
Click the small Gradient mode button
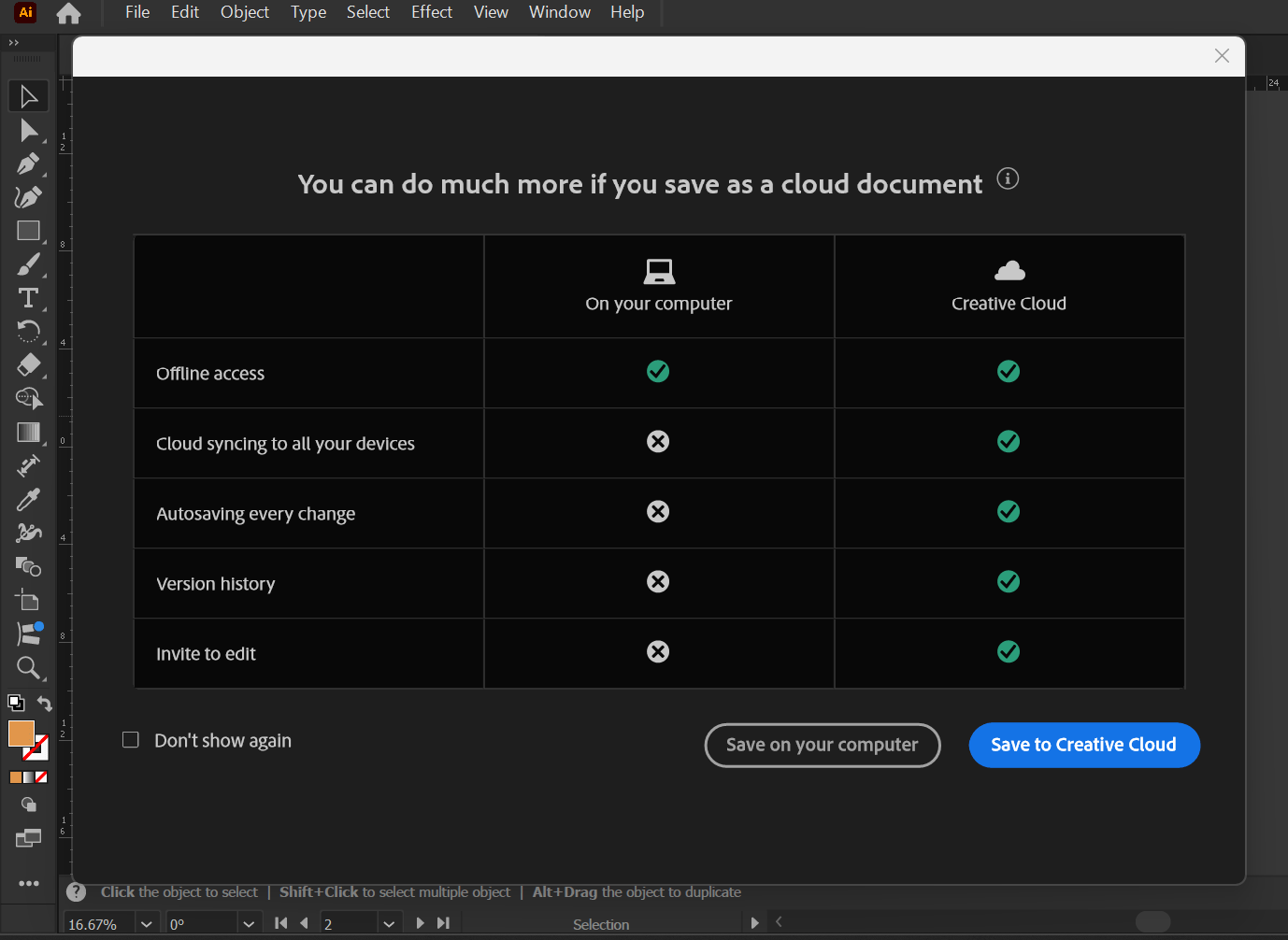click(28, 777)
